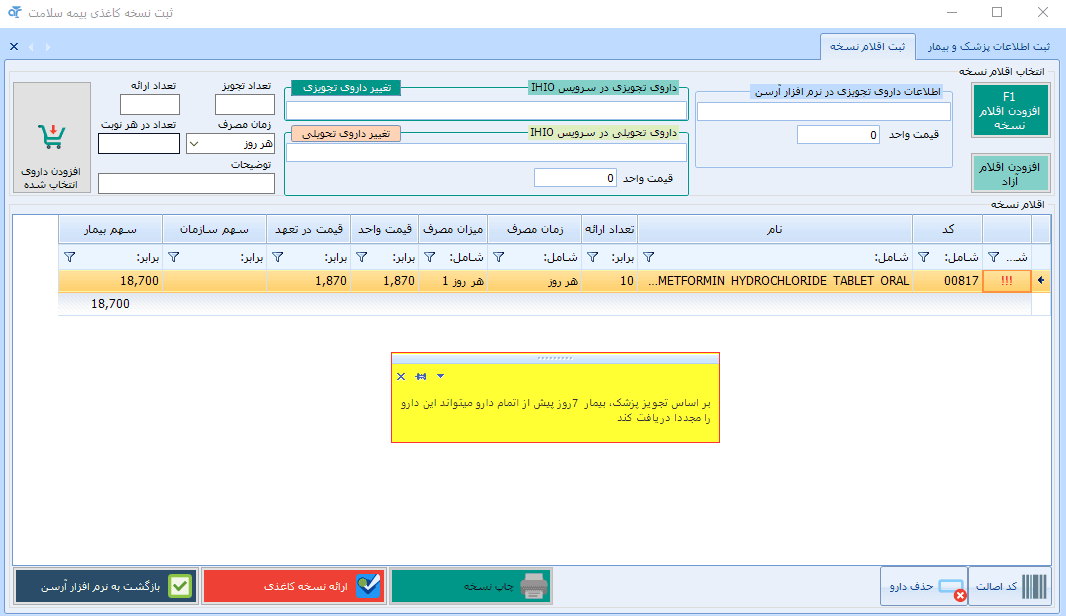Screen dimensions: 1066x616
Task: Click تغییر داروی تجویزی button
Action: (346, 88)
